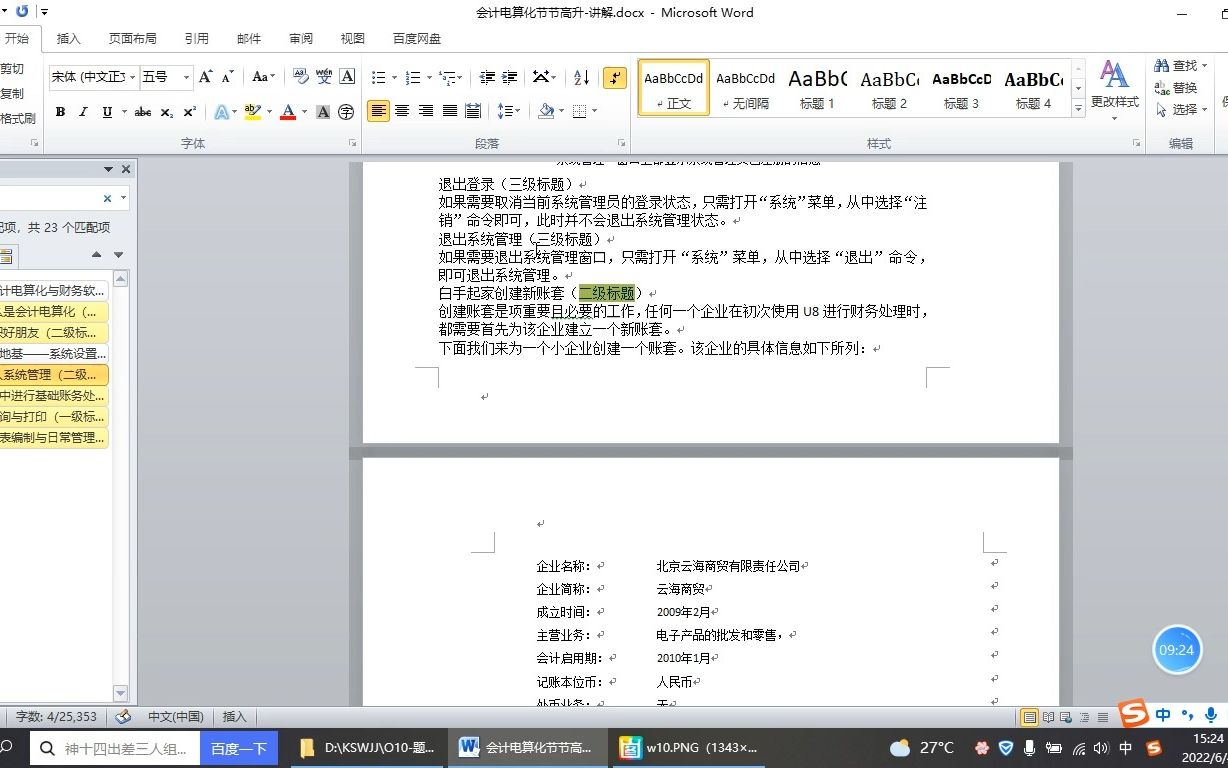Apply italic formatting
1228x768 pixels.
coord(84,112)
